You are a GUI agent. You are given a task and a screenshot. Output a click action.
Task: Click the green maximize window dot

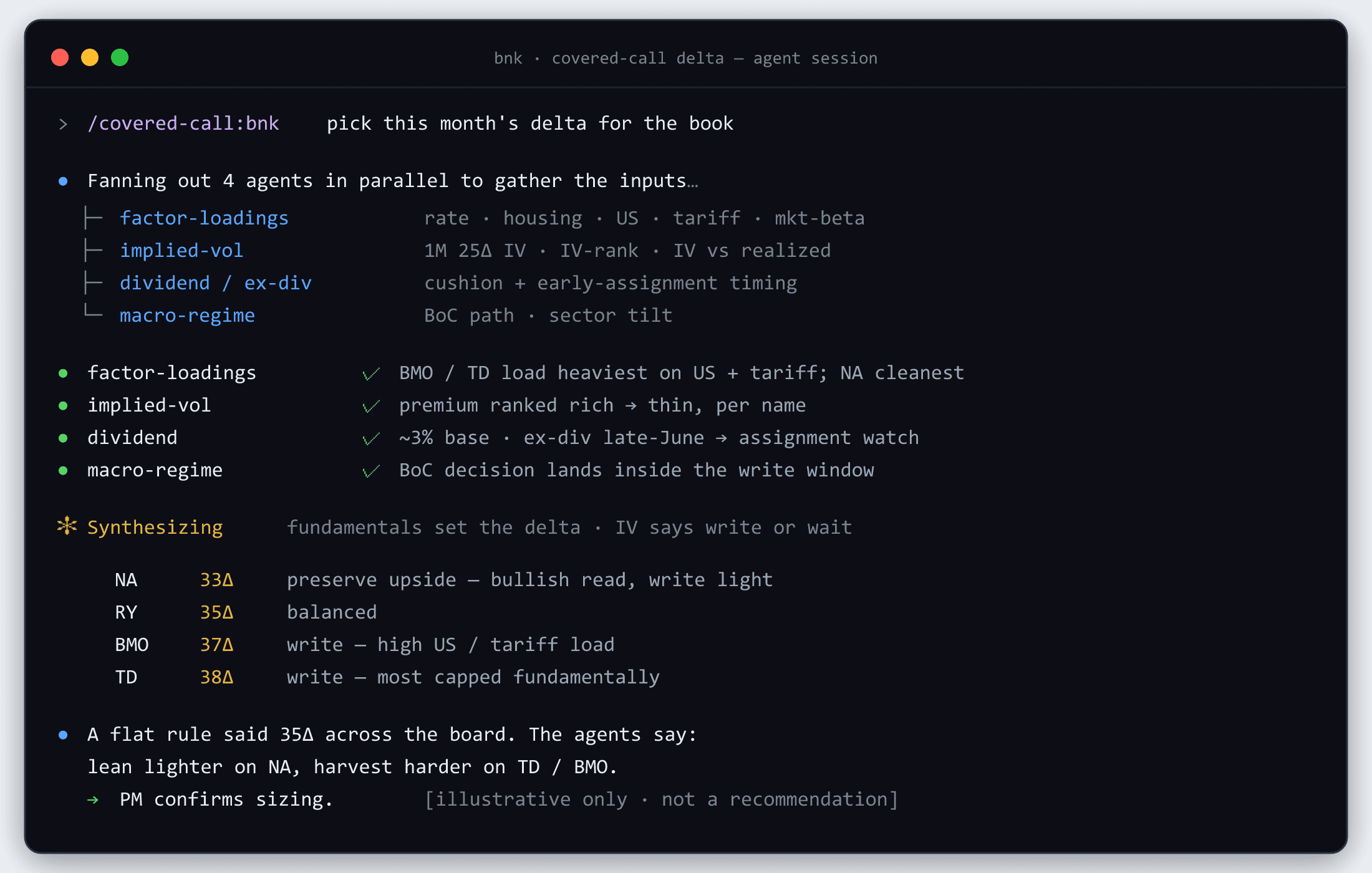120,57
